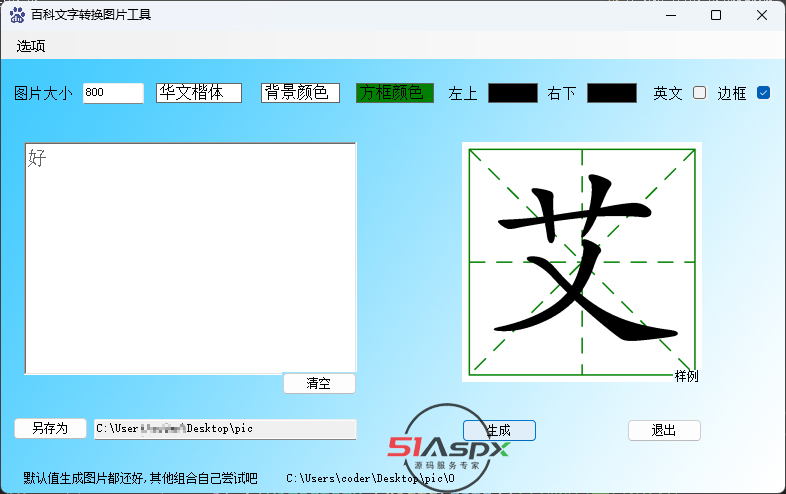Click the 生成 button
The width and height of the screenshot is (786, 494).
499,430
